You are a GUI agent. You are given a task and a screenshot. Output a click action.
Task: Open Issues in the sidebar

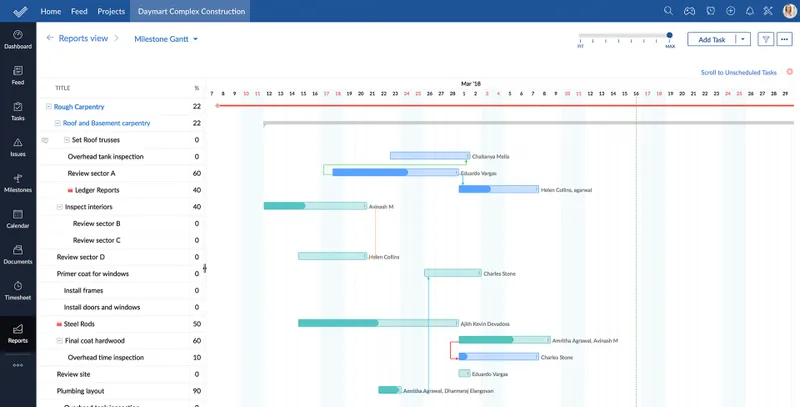18,147
